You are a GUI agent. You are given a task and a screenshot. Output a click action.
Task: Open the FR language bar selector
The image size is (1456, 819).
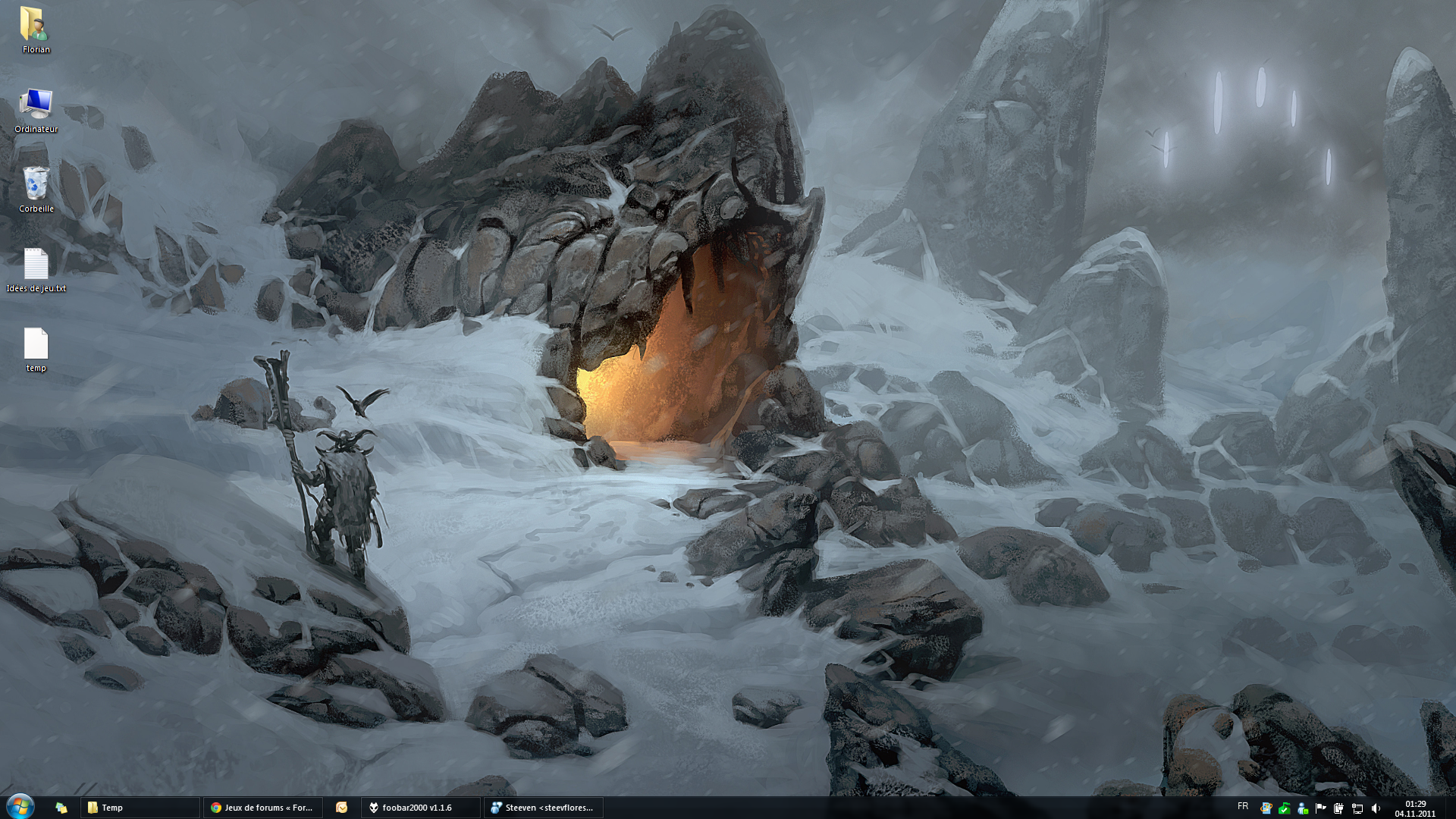tap(1242, 807)
